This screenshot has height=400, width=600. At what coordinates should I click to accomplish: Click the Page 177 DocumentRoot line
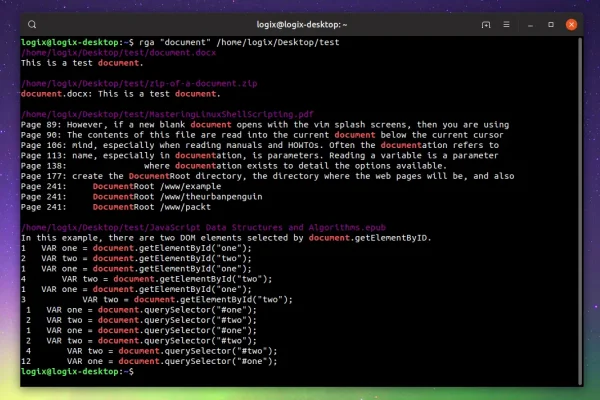pos(267,176)
